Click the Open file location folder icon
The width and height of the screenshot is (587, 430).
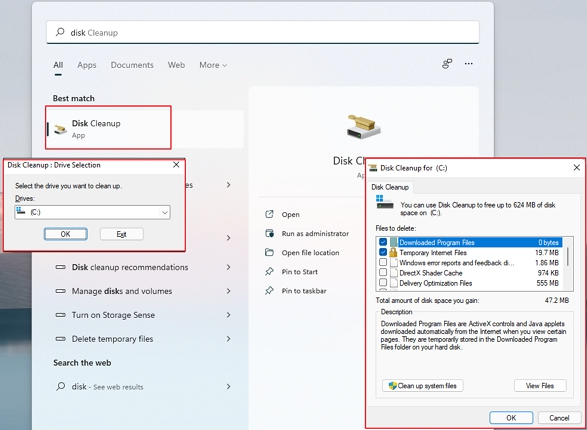click(x=269, y=252)
